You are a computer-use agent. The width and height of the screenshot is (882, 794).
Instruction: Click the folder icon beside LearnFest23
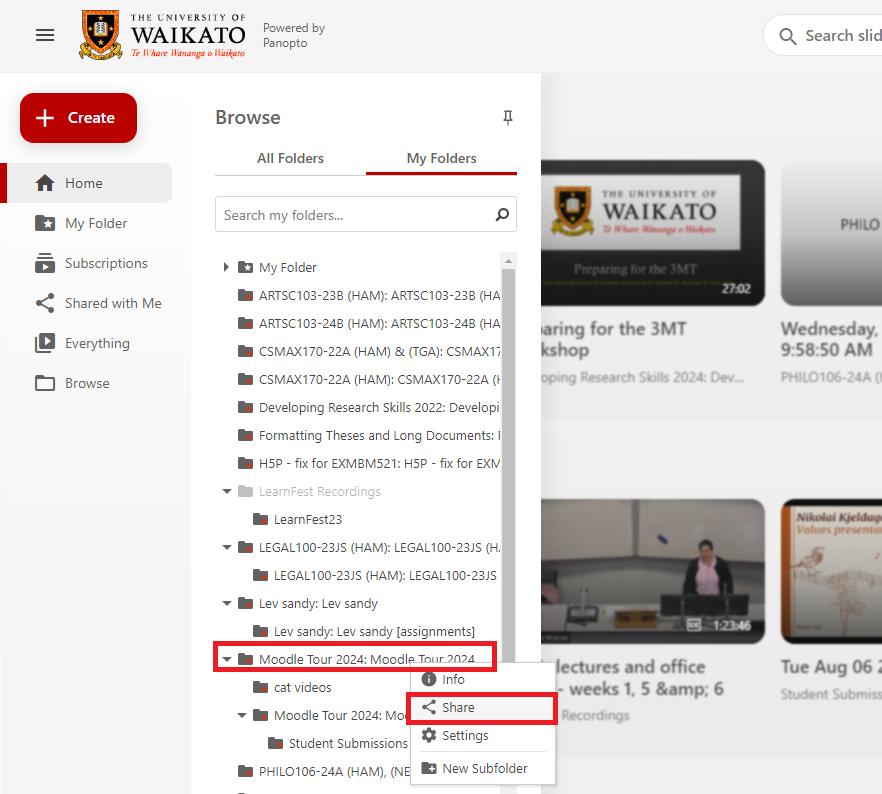pos(260,519)
